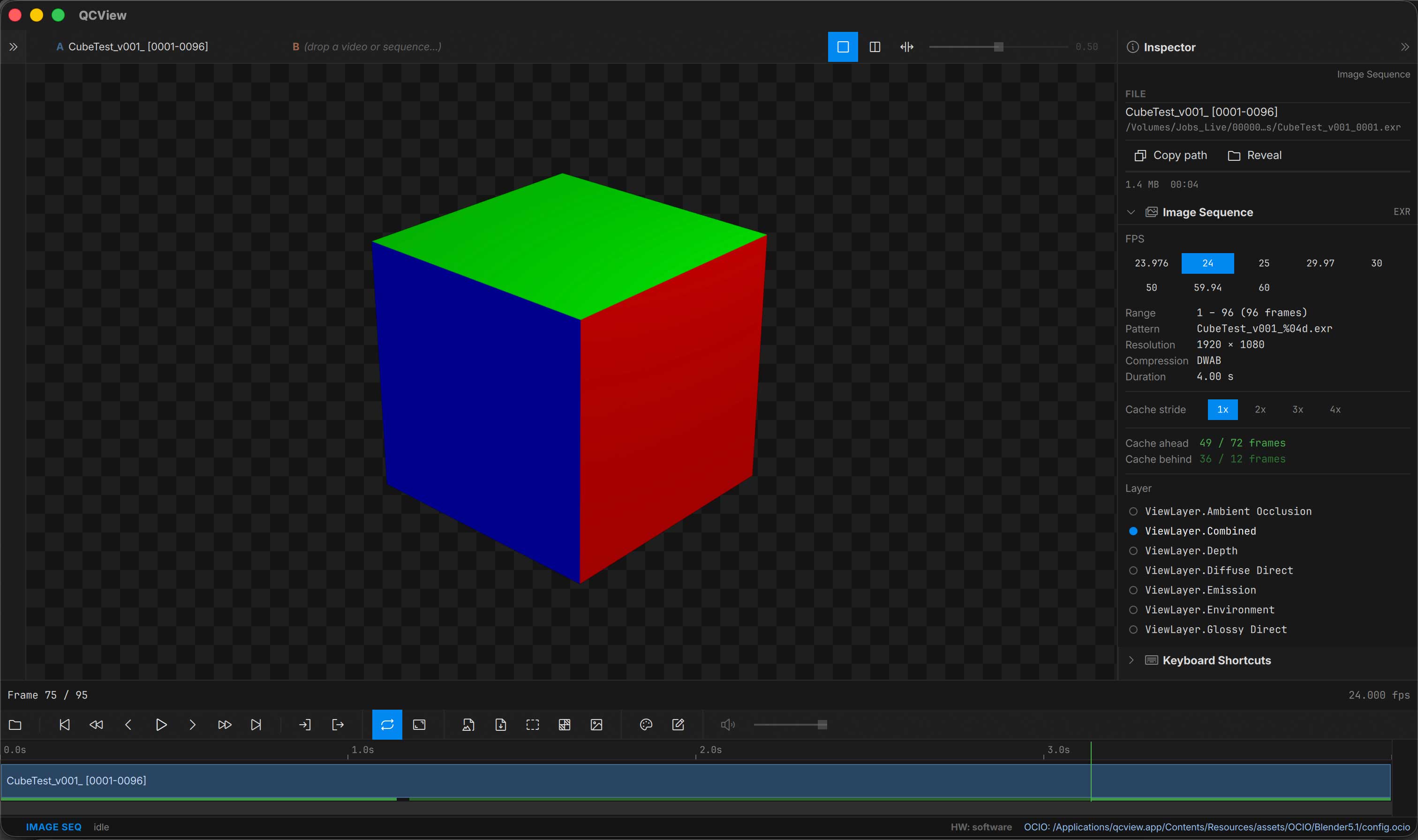The width and height of the screenshot is (1418, 840).
Task: Click the dashed selection rectangle icon
Action: coord(533,725)
